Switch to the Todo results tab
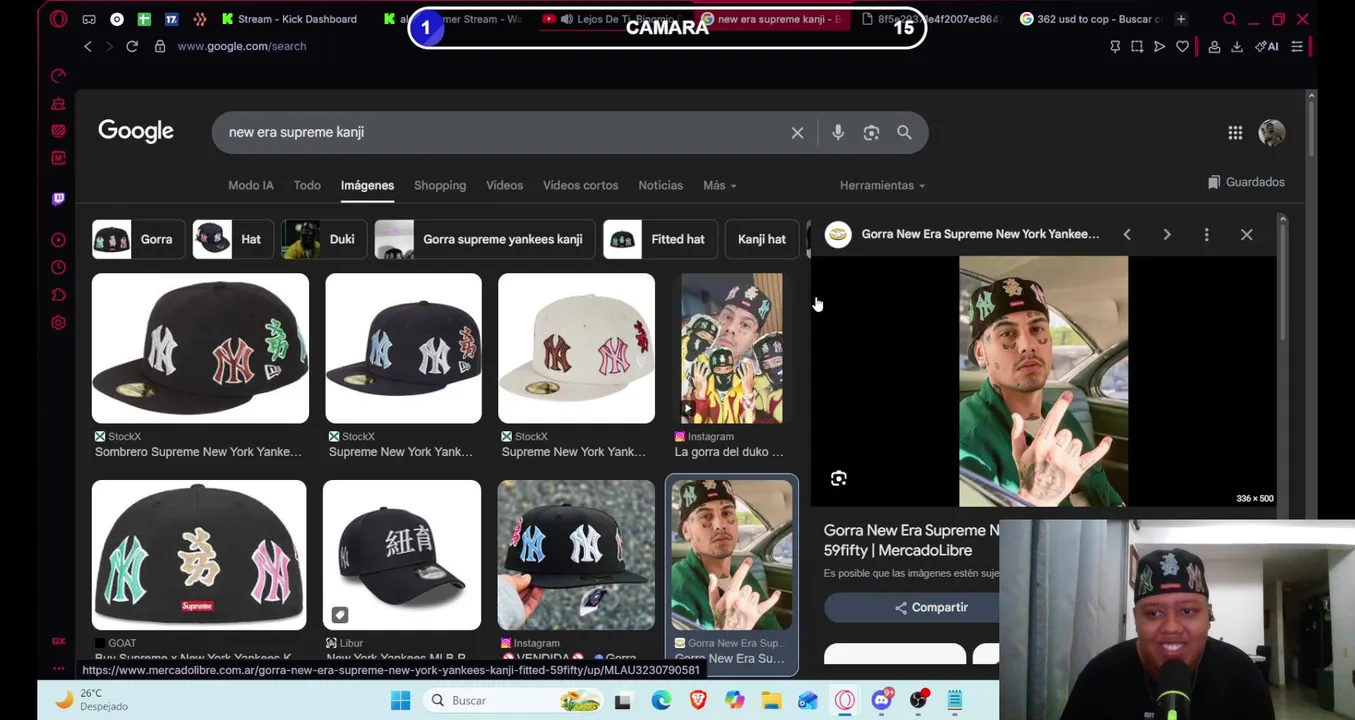This screenshot has width=1355, height=720. coord(307,185)
